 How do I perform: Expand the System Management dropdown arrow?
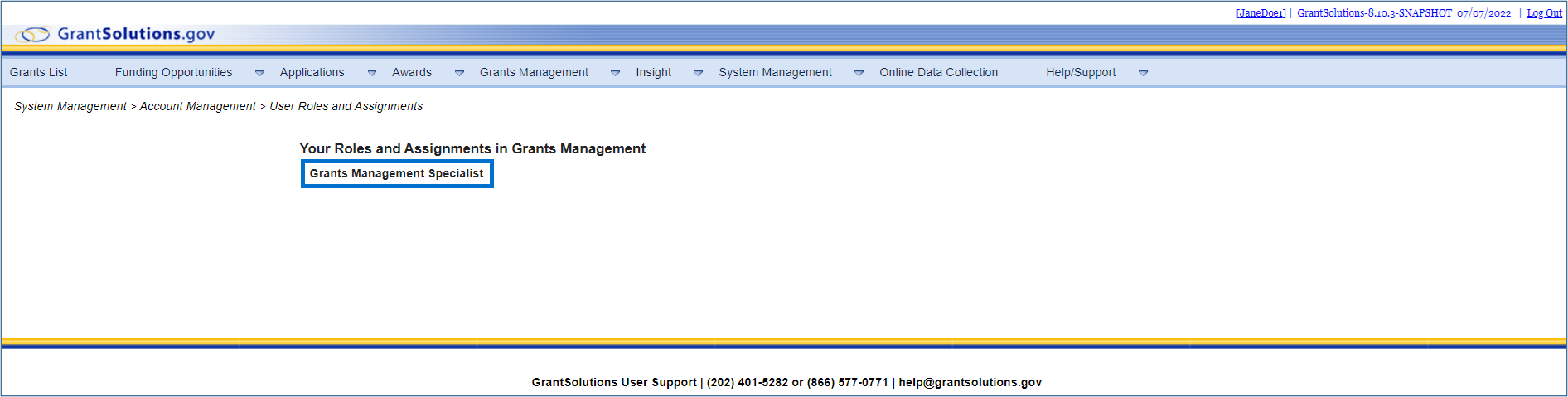(x=859, y=73)
